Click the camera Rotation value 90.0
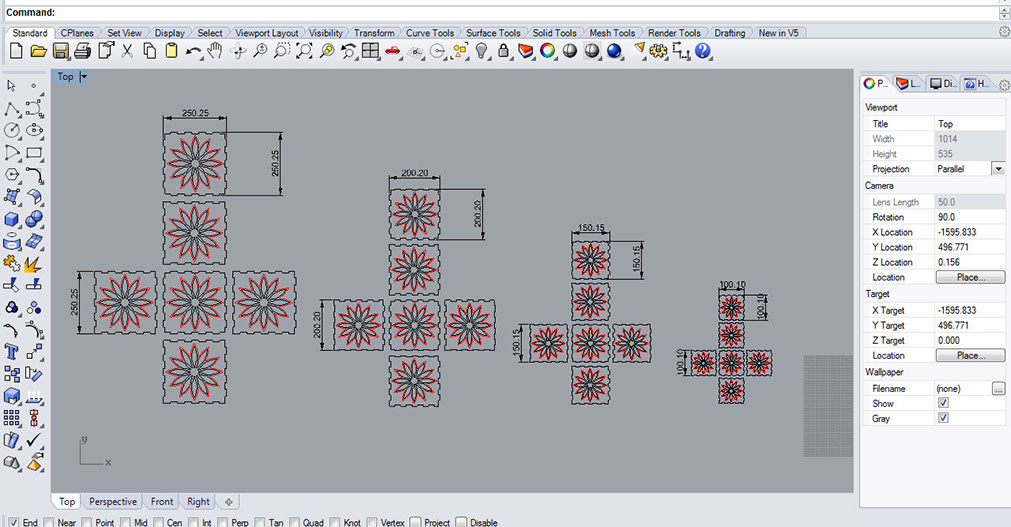1011x527 pixels. point(970,217)
